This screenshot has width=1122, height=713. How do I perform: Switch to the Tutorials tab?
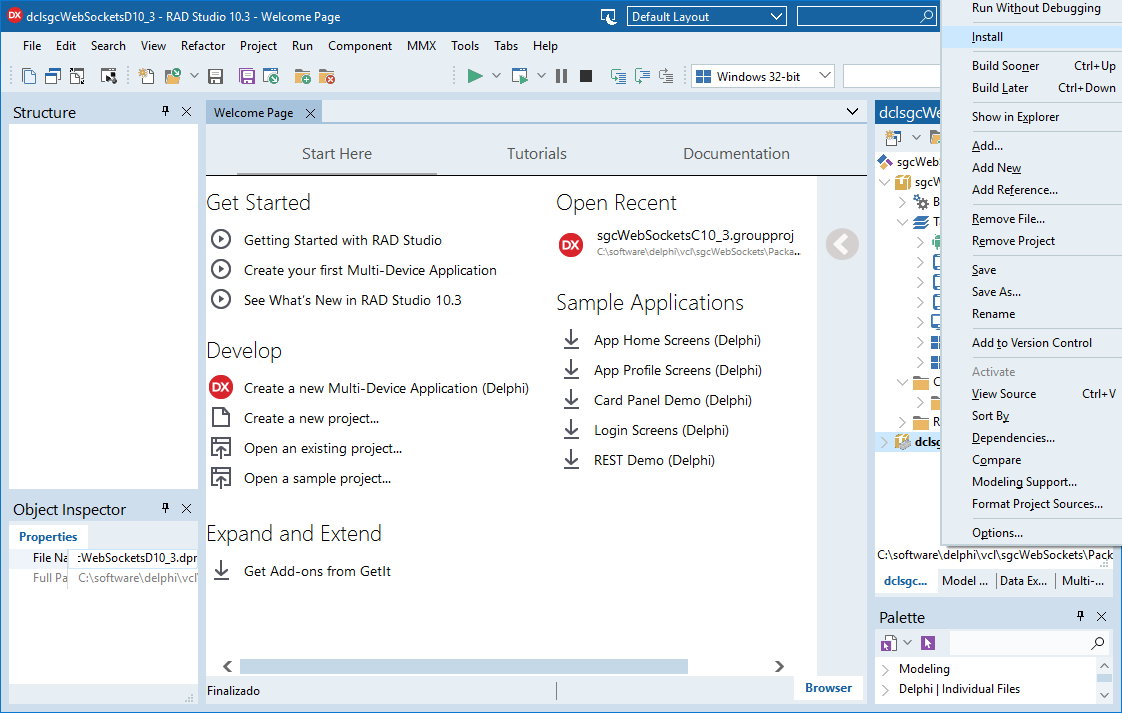point(537,154)
